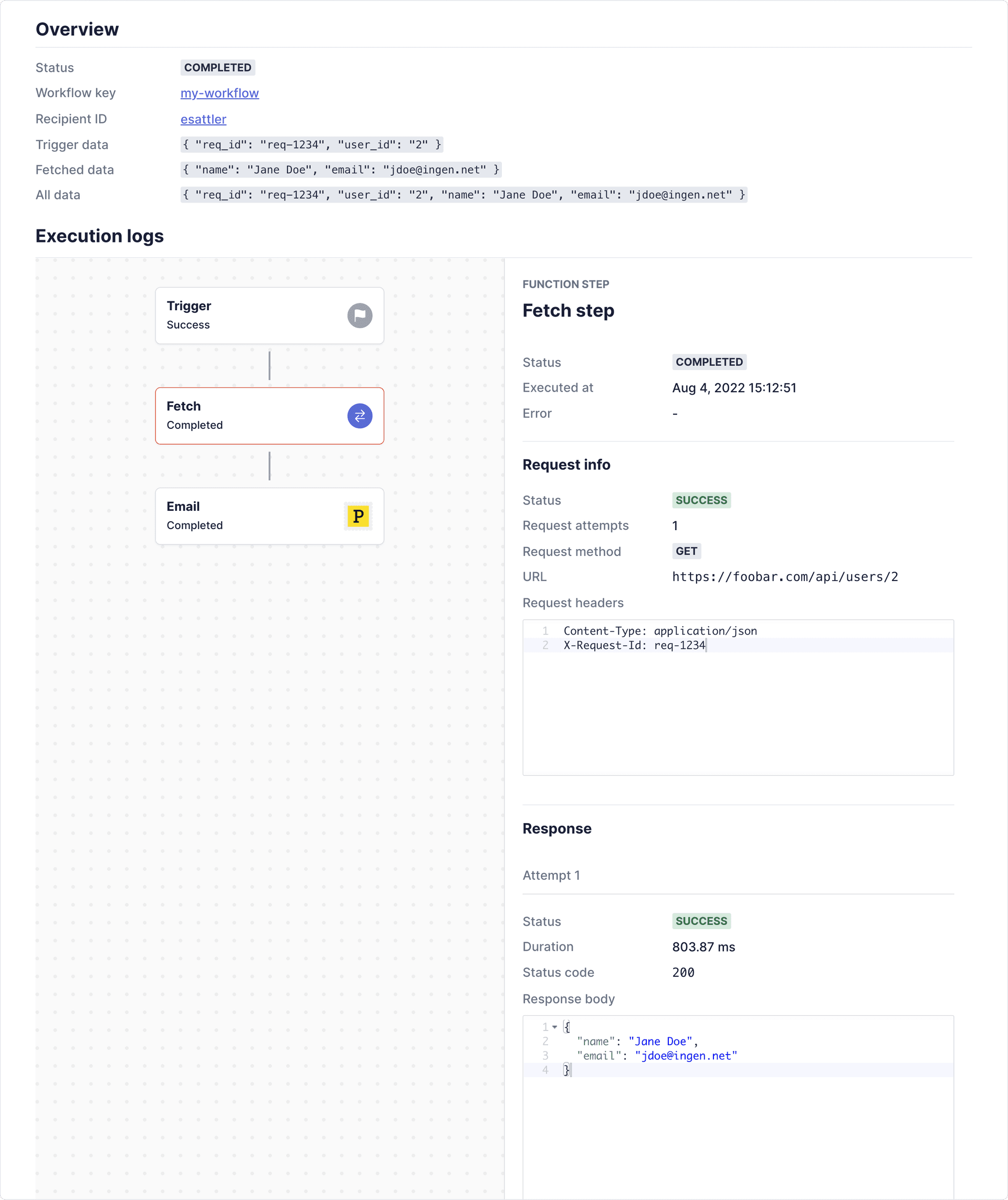Click the Email step Postmark icon

click(358, 516)
